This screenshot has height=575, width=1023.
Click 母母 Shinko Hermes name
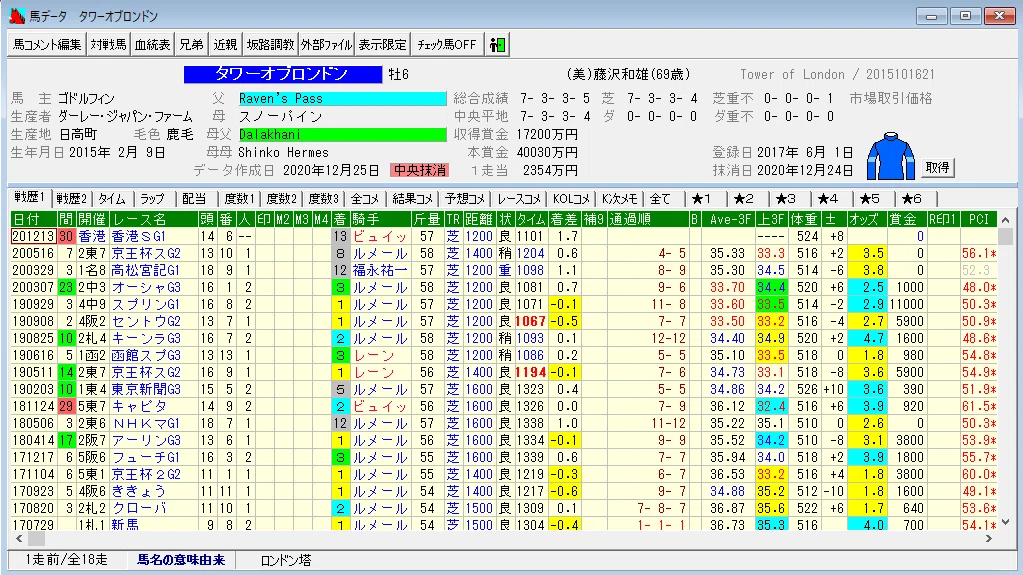tap(283, 152)
